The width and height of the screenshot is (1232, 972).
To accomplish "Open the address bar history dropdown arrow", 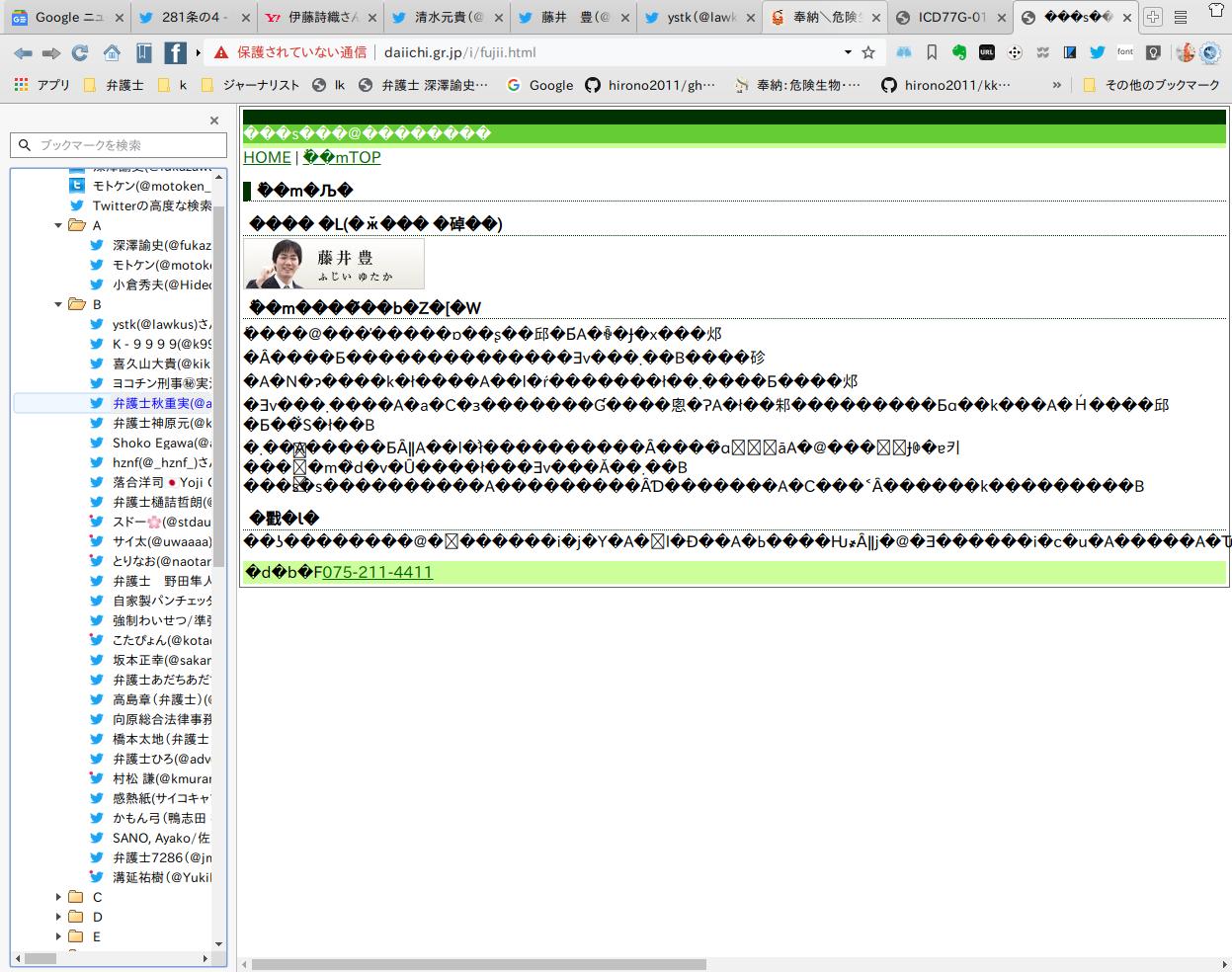I will tap(848, 52).
